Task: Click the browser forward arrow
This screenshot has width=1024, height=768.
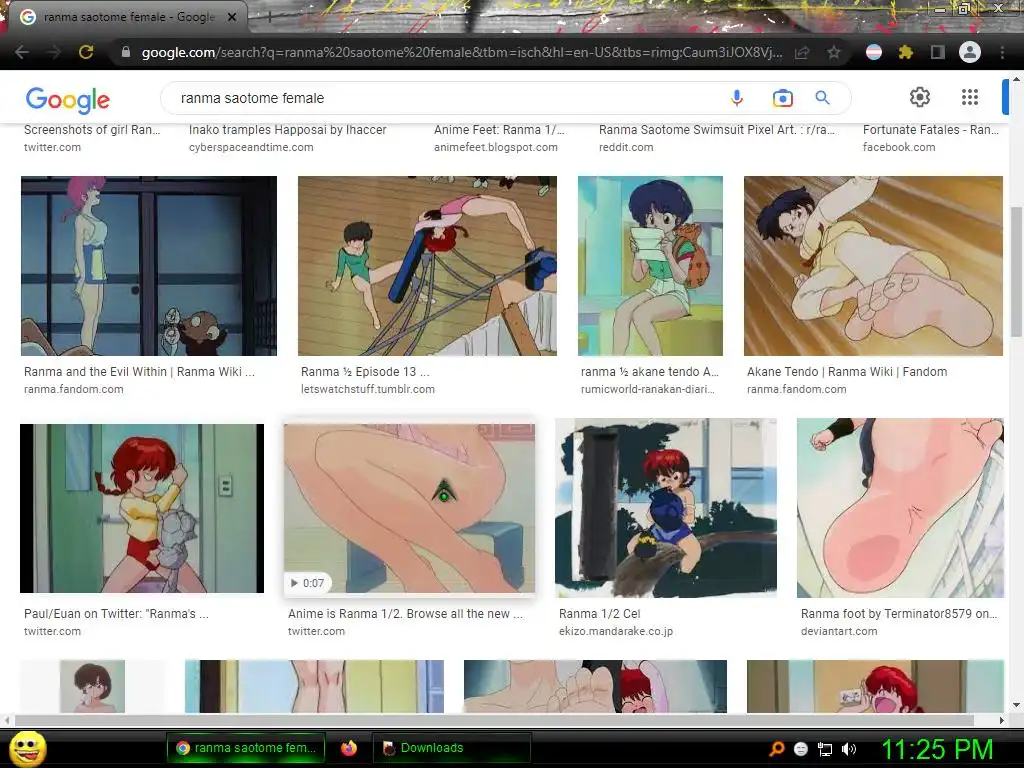Action: click(x=54, y=52)
